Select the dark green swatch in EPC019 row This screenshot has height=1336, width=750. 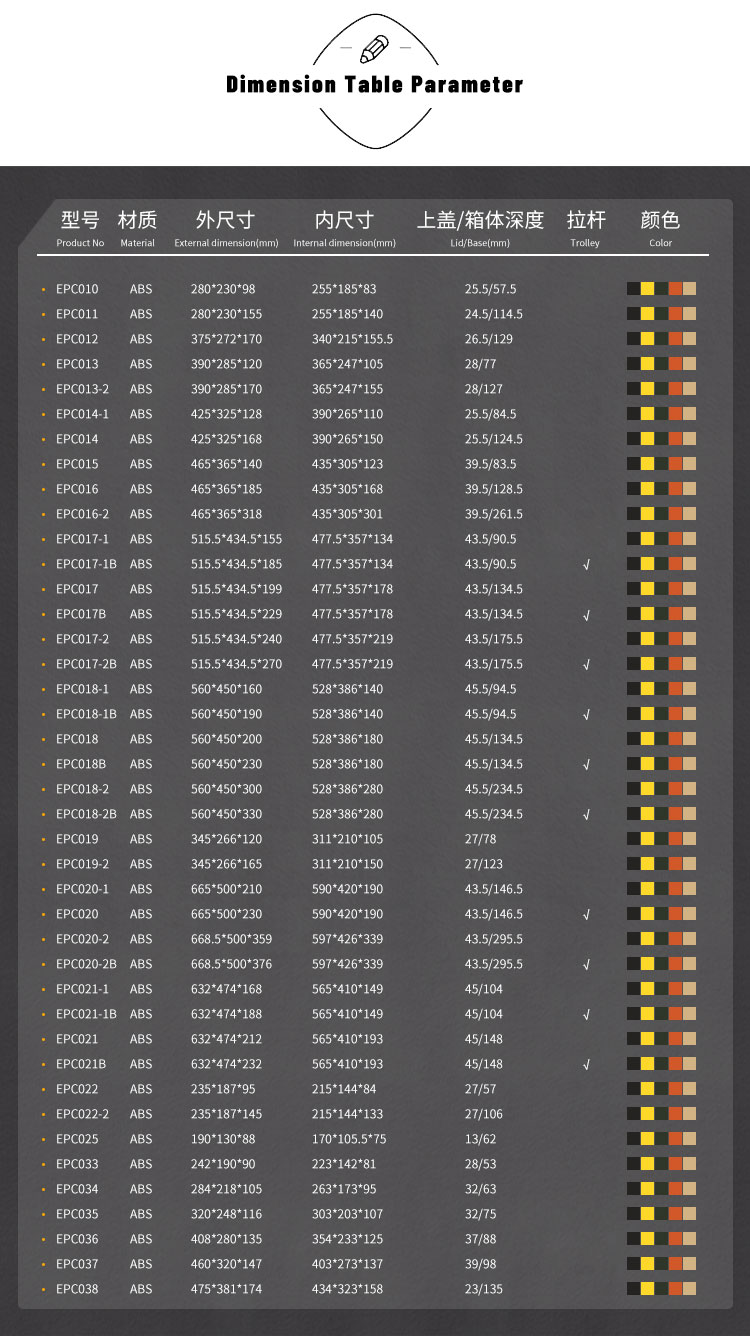click(x=662, y=839)
